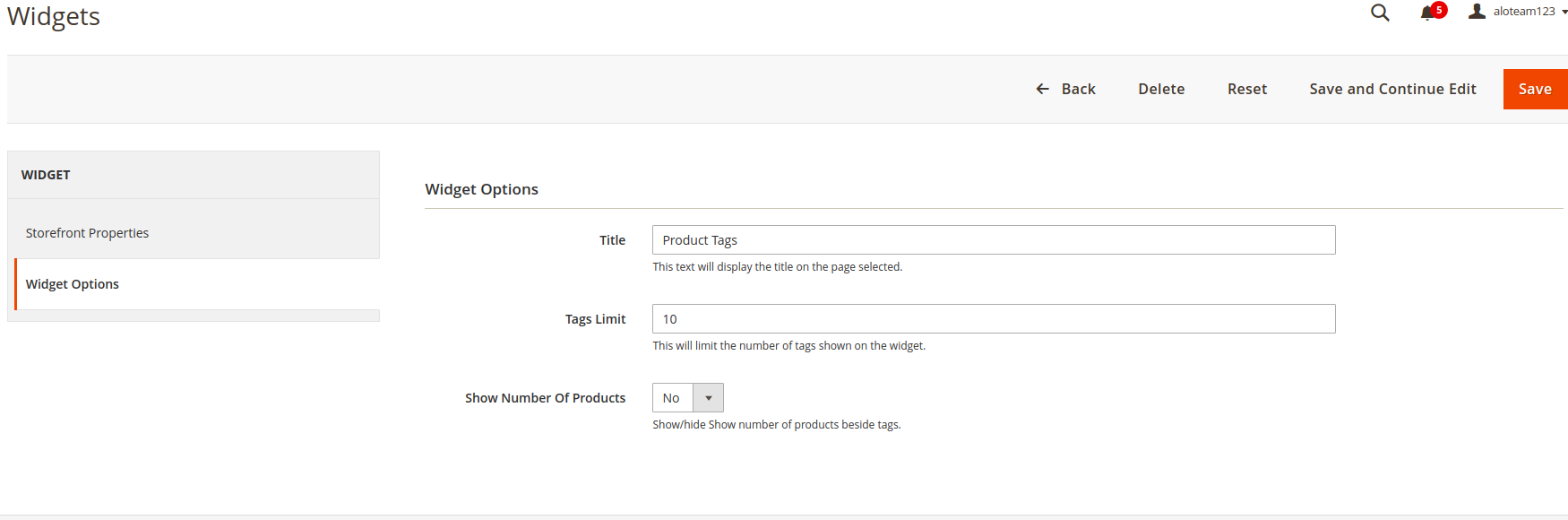The image size is (1568, 520).
Task: Focus the Title field with Product Tags
Action: [x=993, y=240]
